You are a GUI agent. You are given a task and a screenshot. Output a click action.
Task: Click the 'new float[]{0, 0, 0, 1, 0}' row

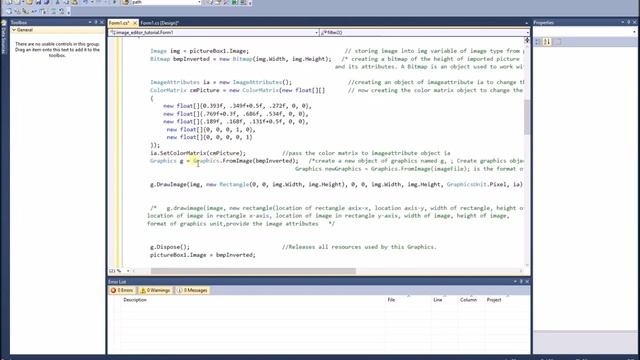point(211,130)
